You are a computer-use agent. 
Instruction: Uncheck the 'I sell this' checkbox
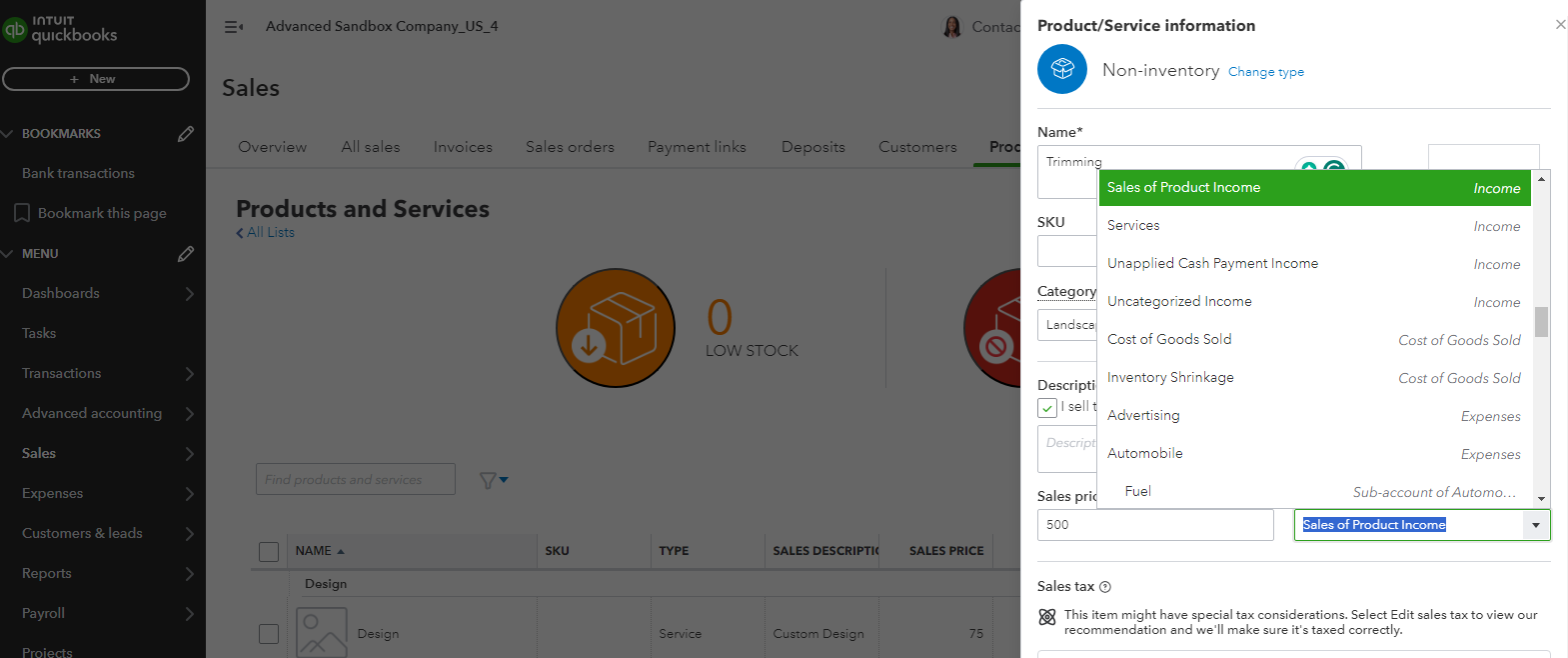1047,408
